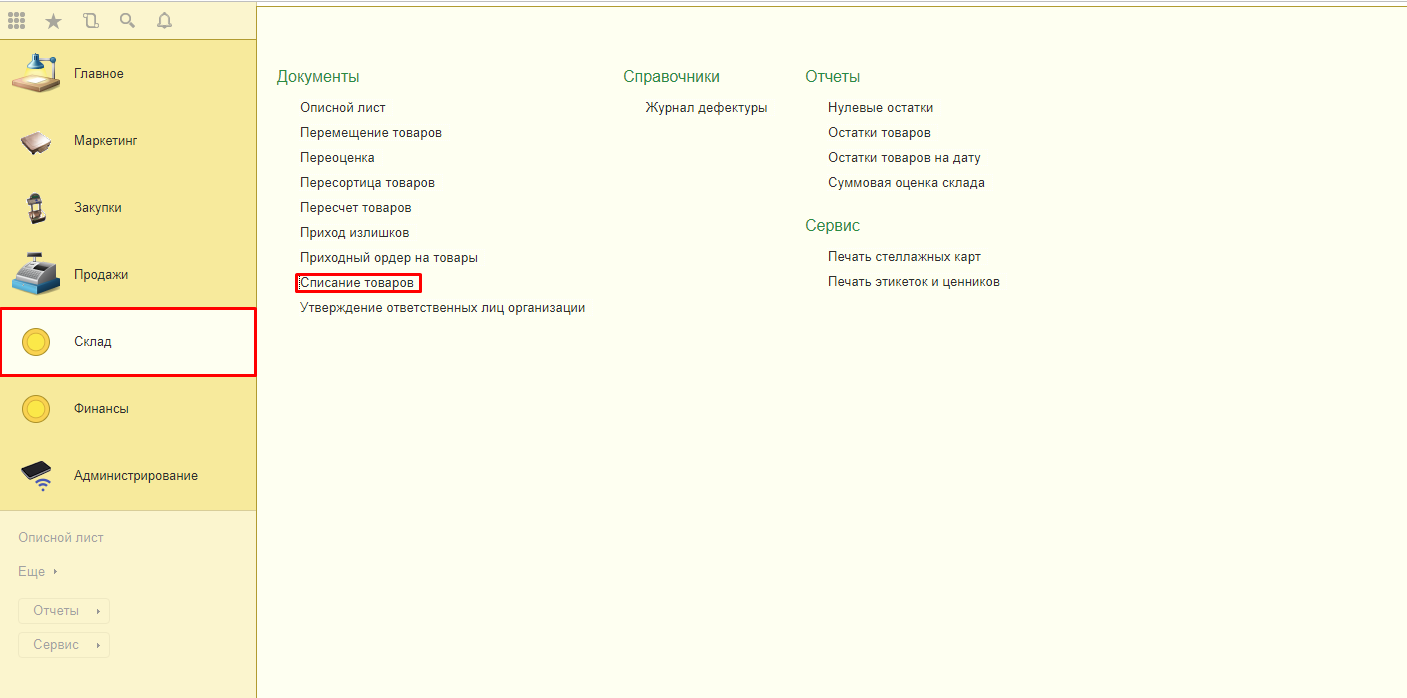Expand the Еще submenu arrow
Viewport: 1407px width, 698px height.
point(55,572)
